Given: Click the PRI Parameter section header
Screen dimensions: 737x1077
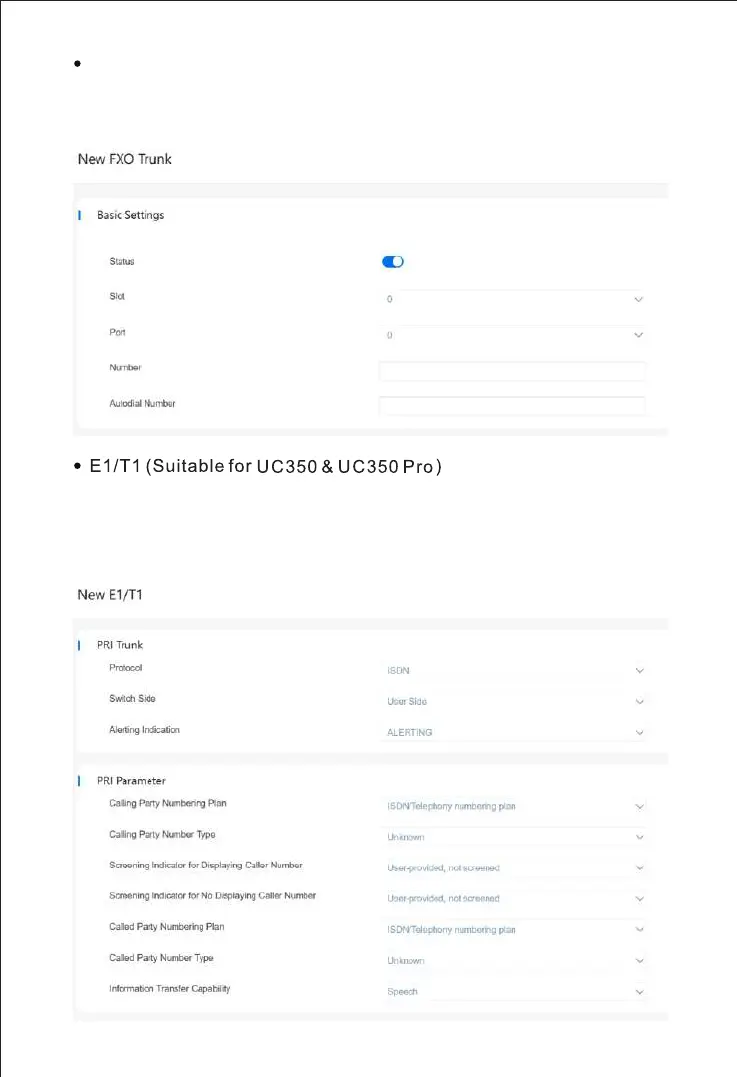Looking at the screenshot, I should tap(137, 780).
